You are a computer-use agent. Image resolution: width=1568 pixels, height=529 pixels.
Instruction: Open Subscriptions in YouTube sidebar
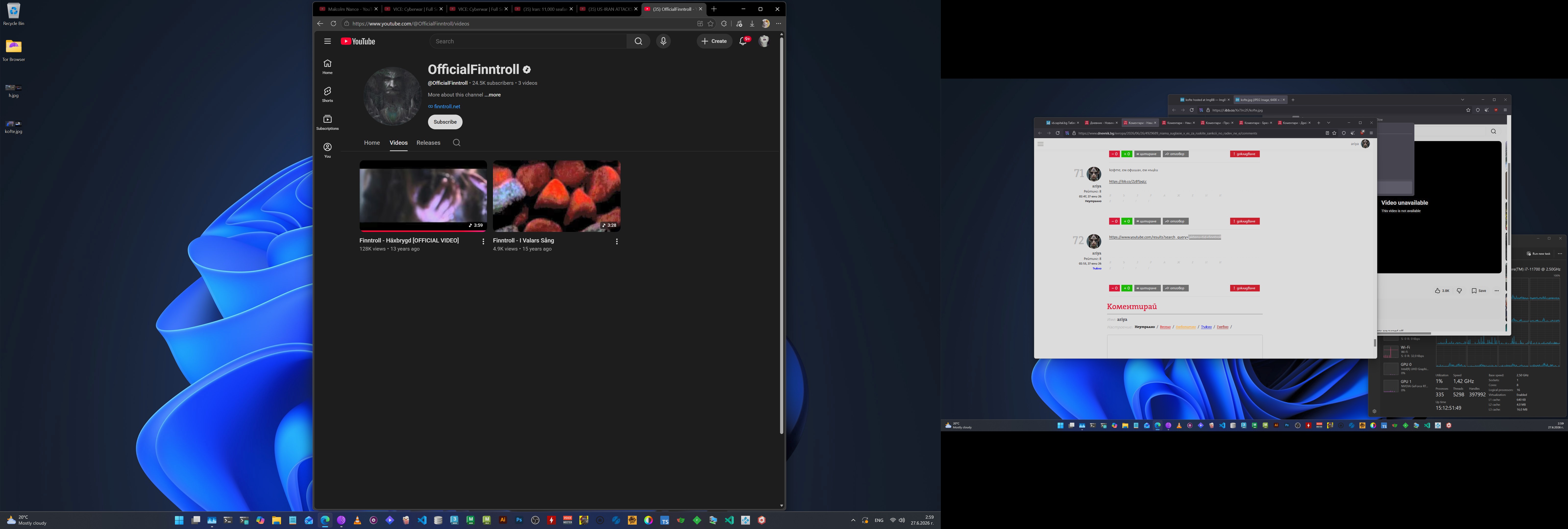(328, 122)
